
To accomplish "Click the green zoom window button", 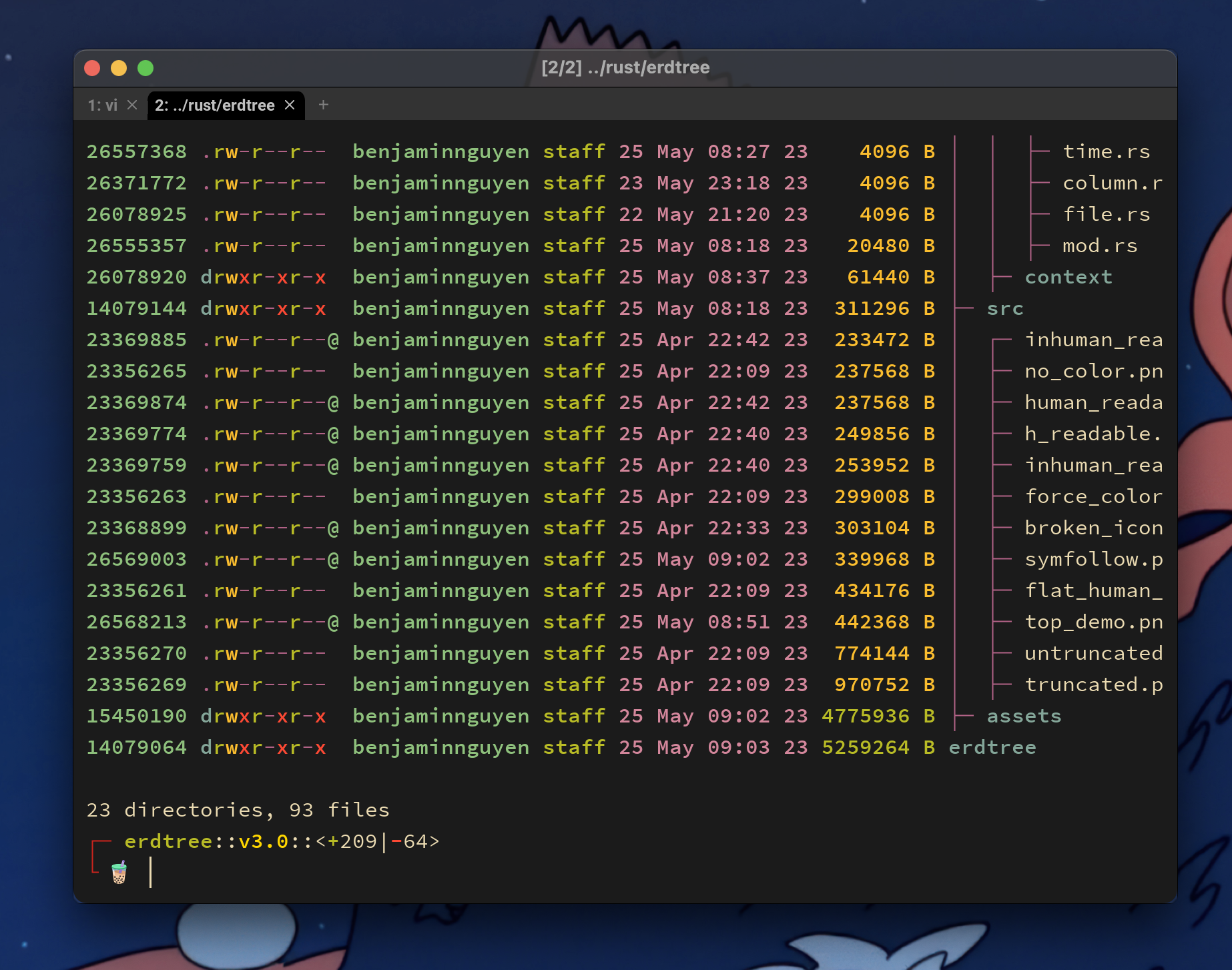I will [x=145, y=68].
